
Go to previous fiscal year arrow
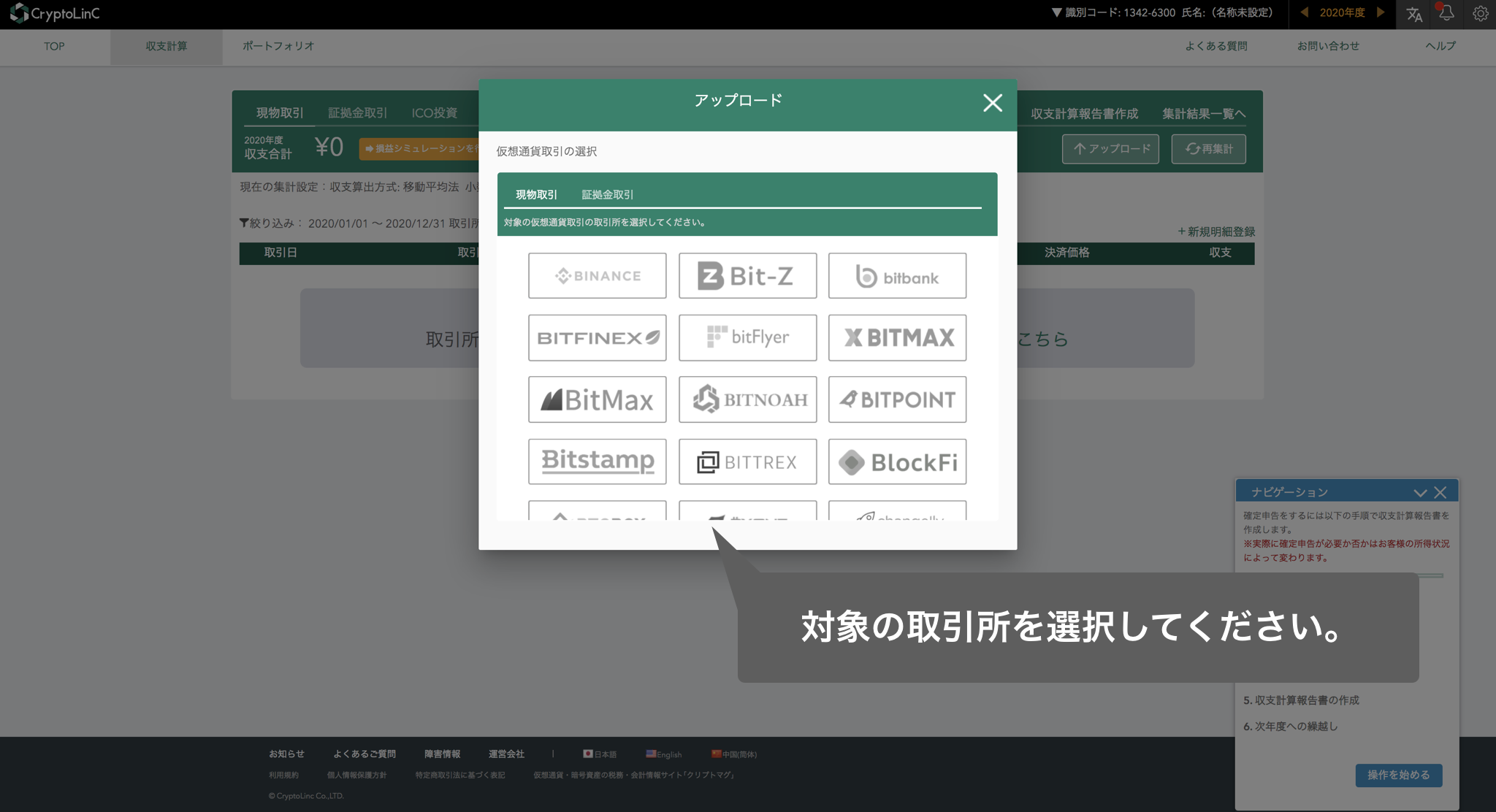point(1304,12)
